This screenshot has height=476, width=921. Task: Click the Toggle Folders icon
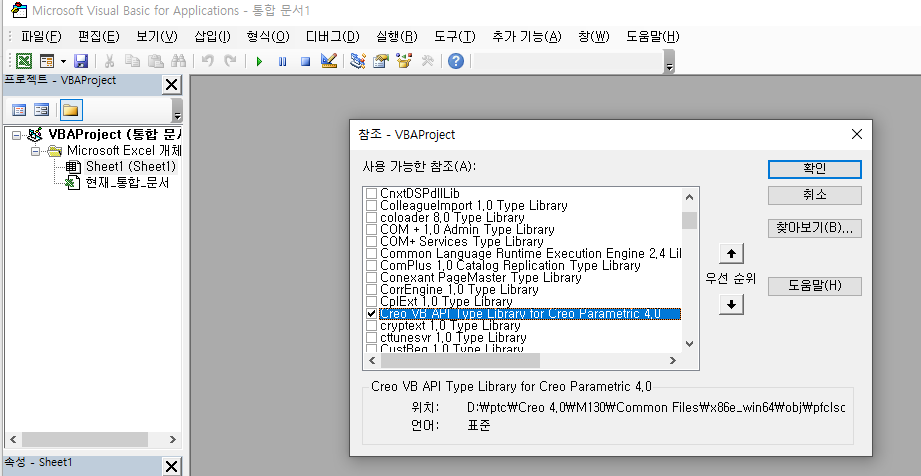point(70,110)
